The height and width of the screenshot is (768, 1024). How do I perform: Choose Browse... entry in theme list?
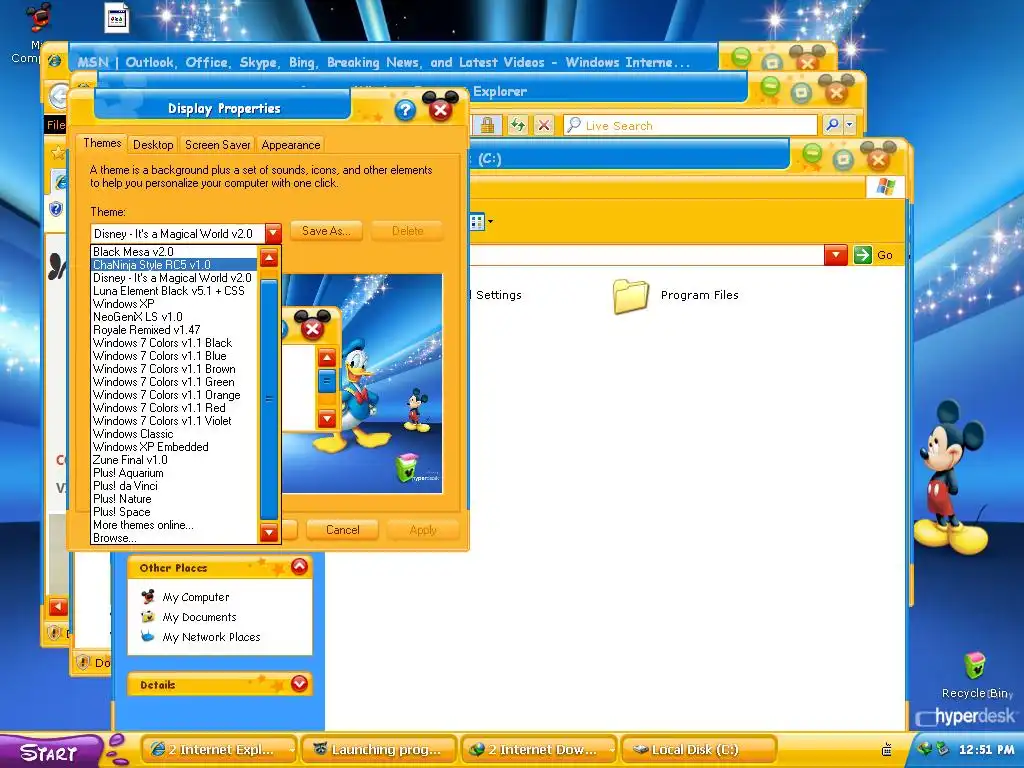point(174,538)
